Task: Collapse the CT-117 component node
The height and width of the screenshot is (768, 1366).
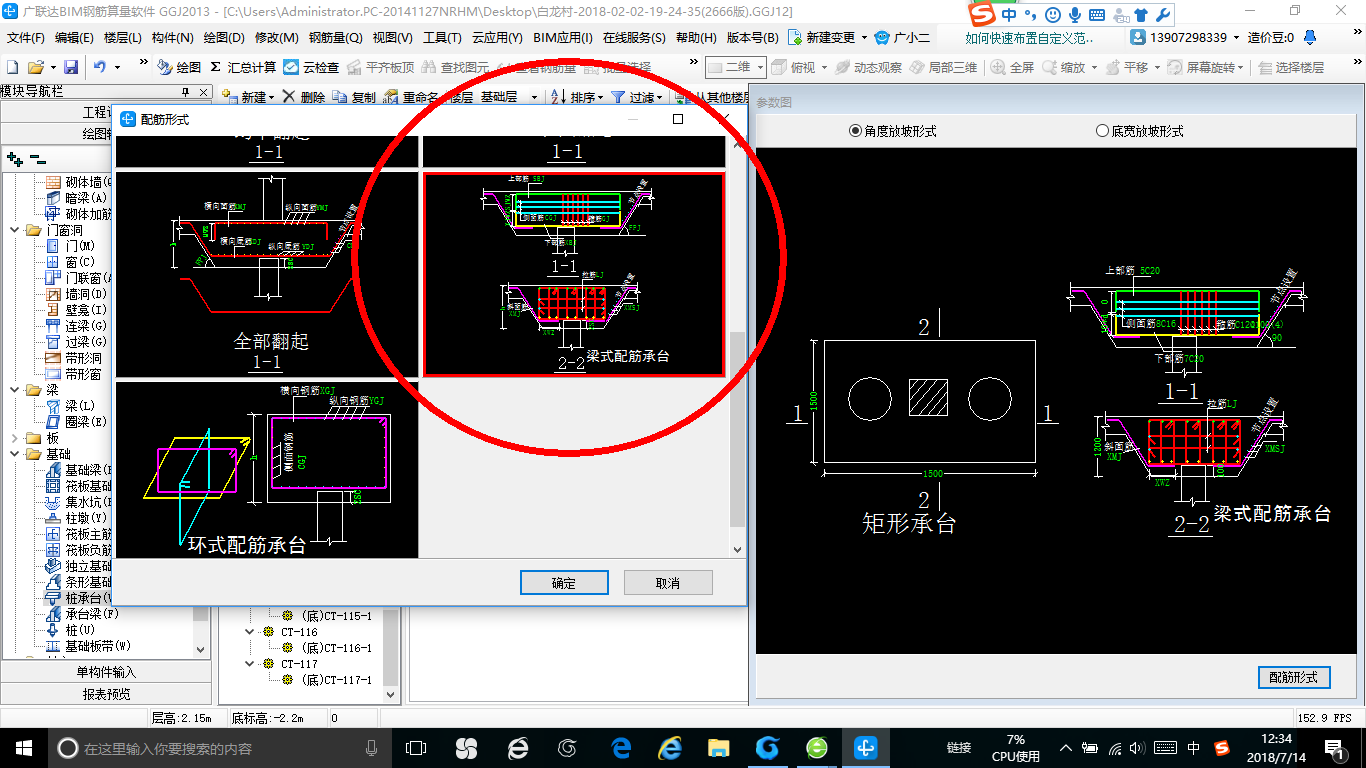Action: [x=250, y=664]
